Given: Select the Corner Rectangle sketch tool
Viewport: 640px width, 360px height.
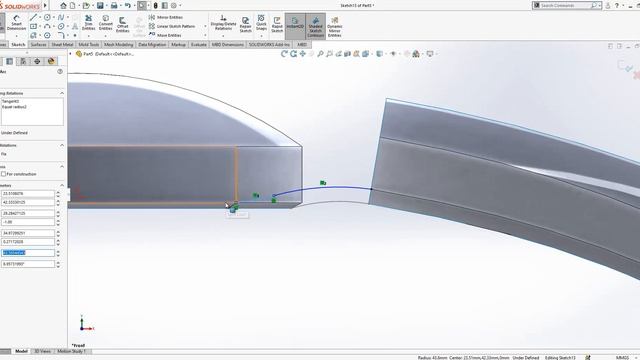Looking at the screenshot, I should (33, 26).
